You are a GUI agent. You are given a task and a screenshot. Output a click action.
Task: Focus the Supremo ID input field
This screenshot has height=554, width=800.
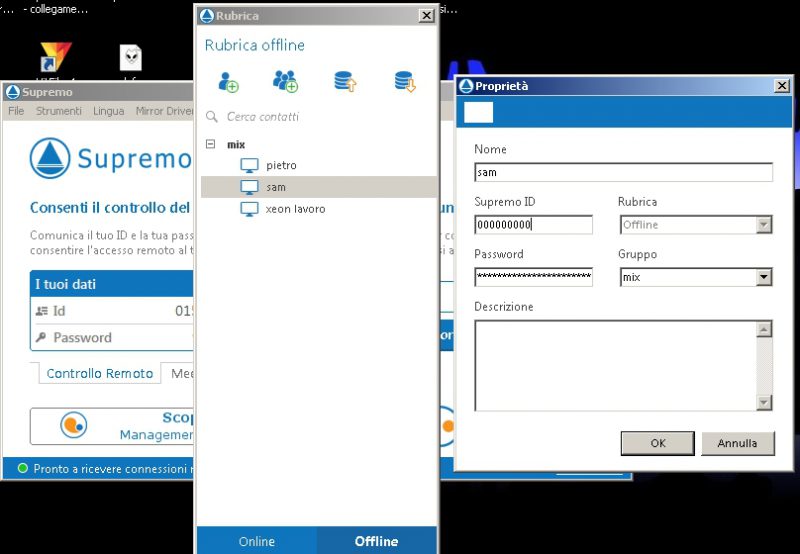coord(534,224)
